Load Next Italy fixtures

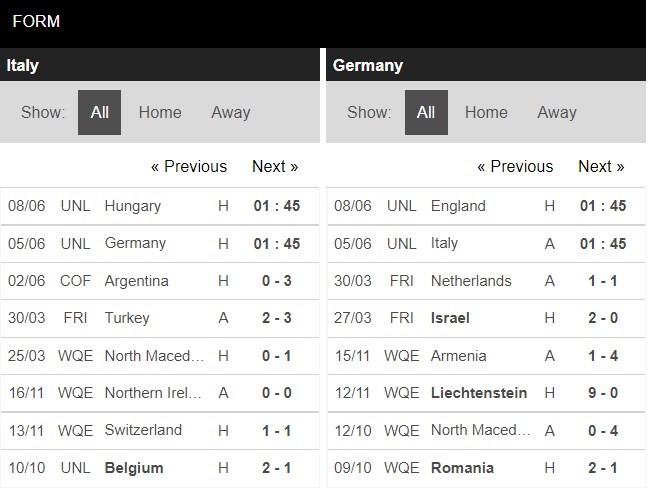click(x=275, y=166)
